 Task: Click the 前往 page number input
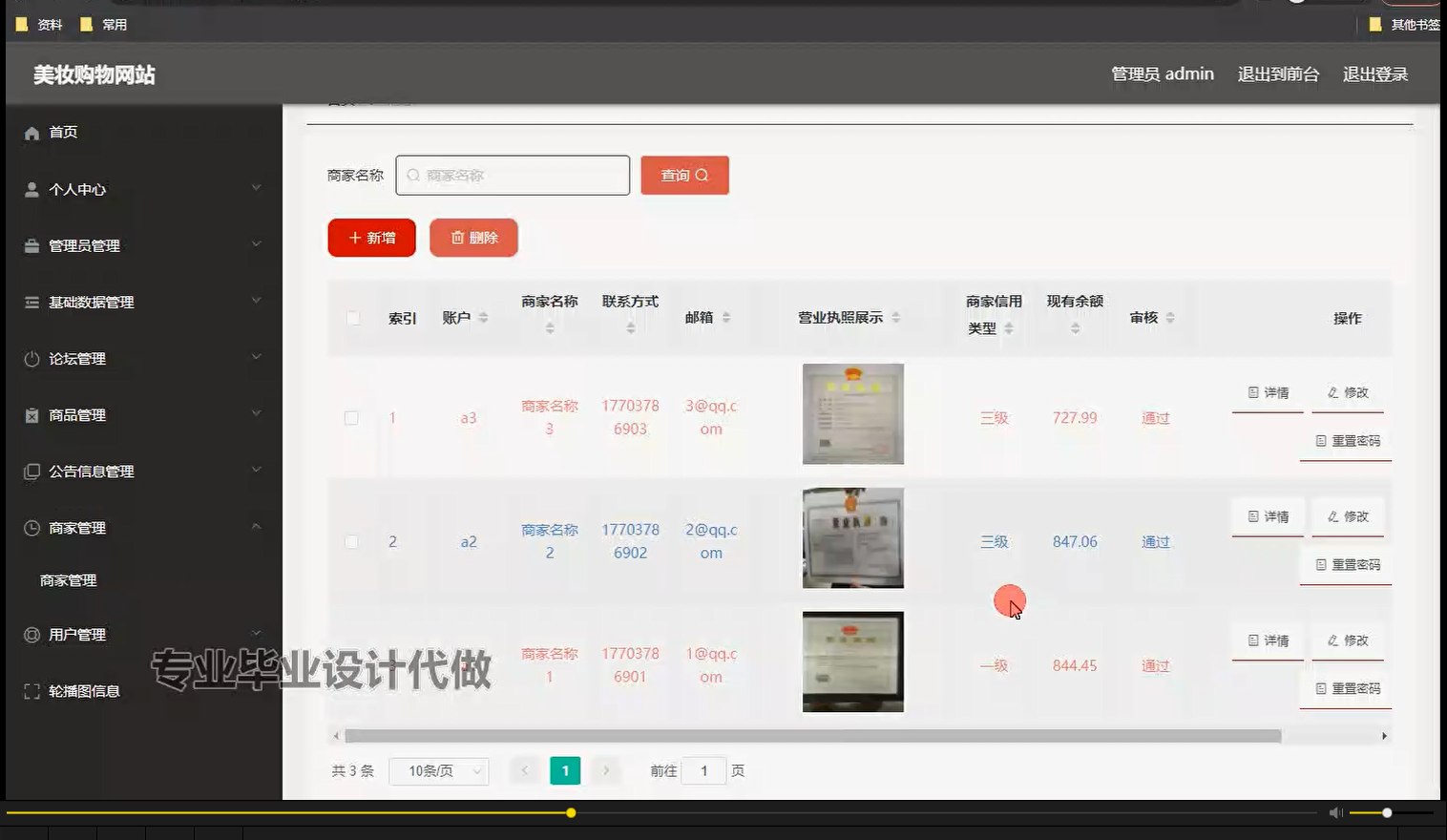[703, 770]
